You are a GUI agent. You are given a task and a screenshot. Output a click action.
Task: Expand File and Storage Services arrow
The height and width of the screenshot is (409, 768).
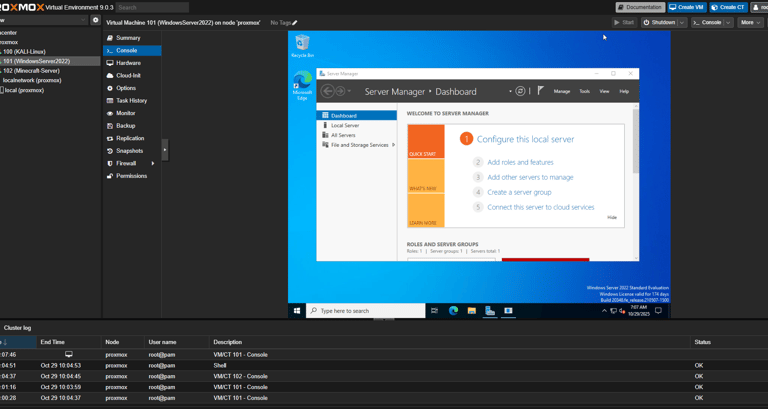(x=393, y=145)
